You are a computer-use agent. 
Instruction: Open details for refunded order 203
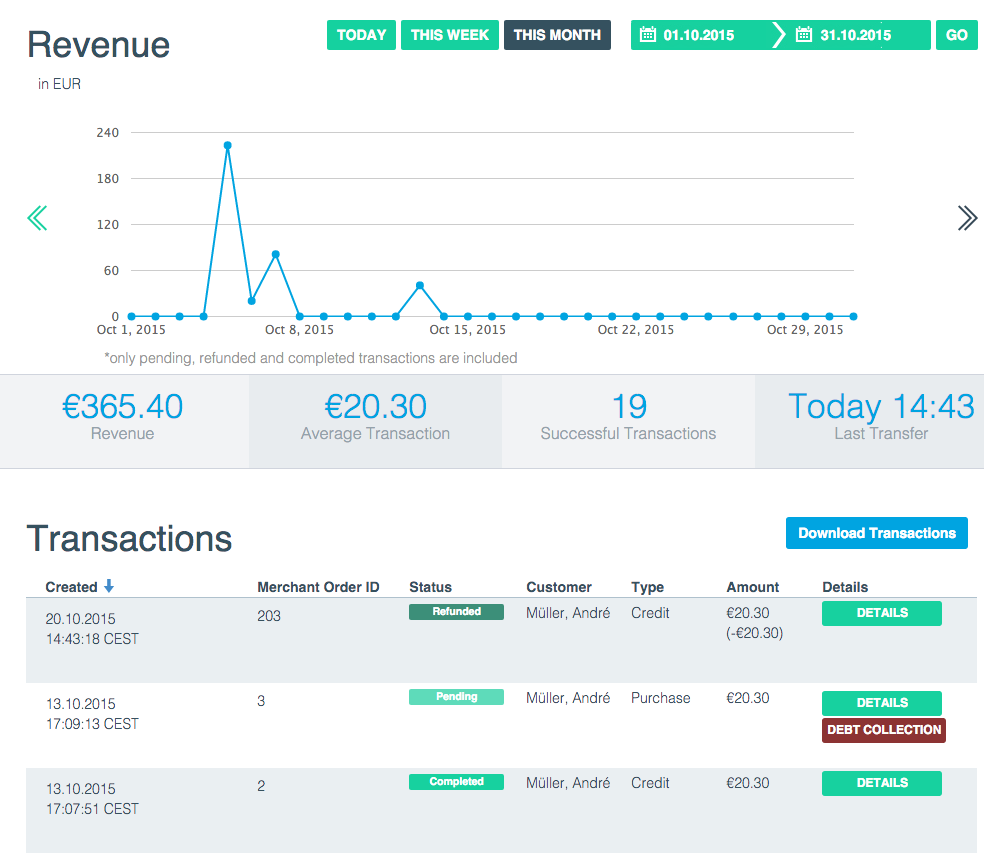[x=881, y=613]
